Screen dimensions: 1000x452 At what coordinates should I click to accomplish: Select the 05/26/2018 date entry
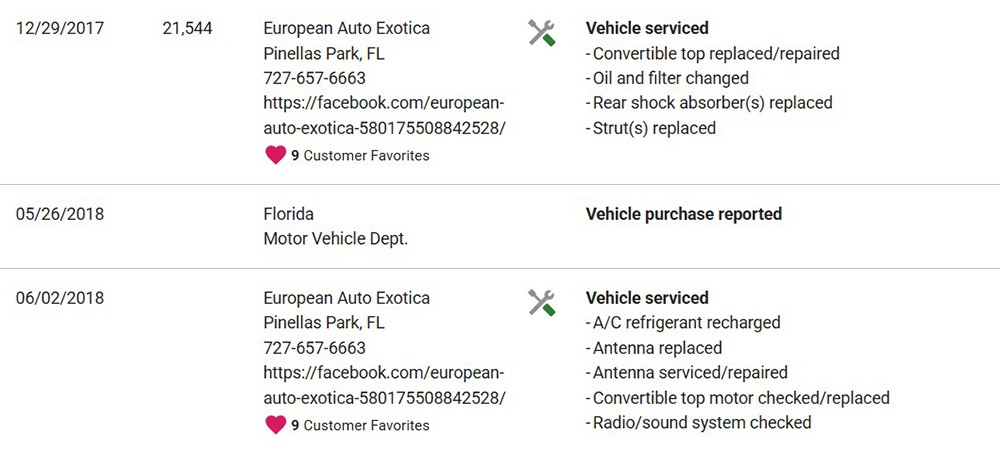click(60, 214)
